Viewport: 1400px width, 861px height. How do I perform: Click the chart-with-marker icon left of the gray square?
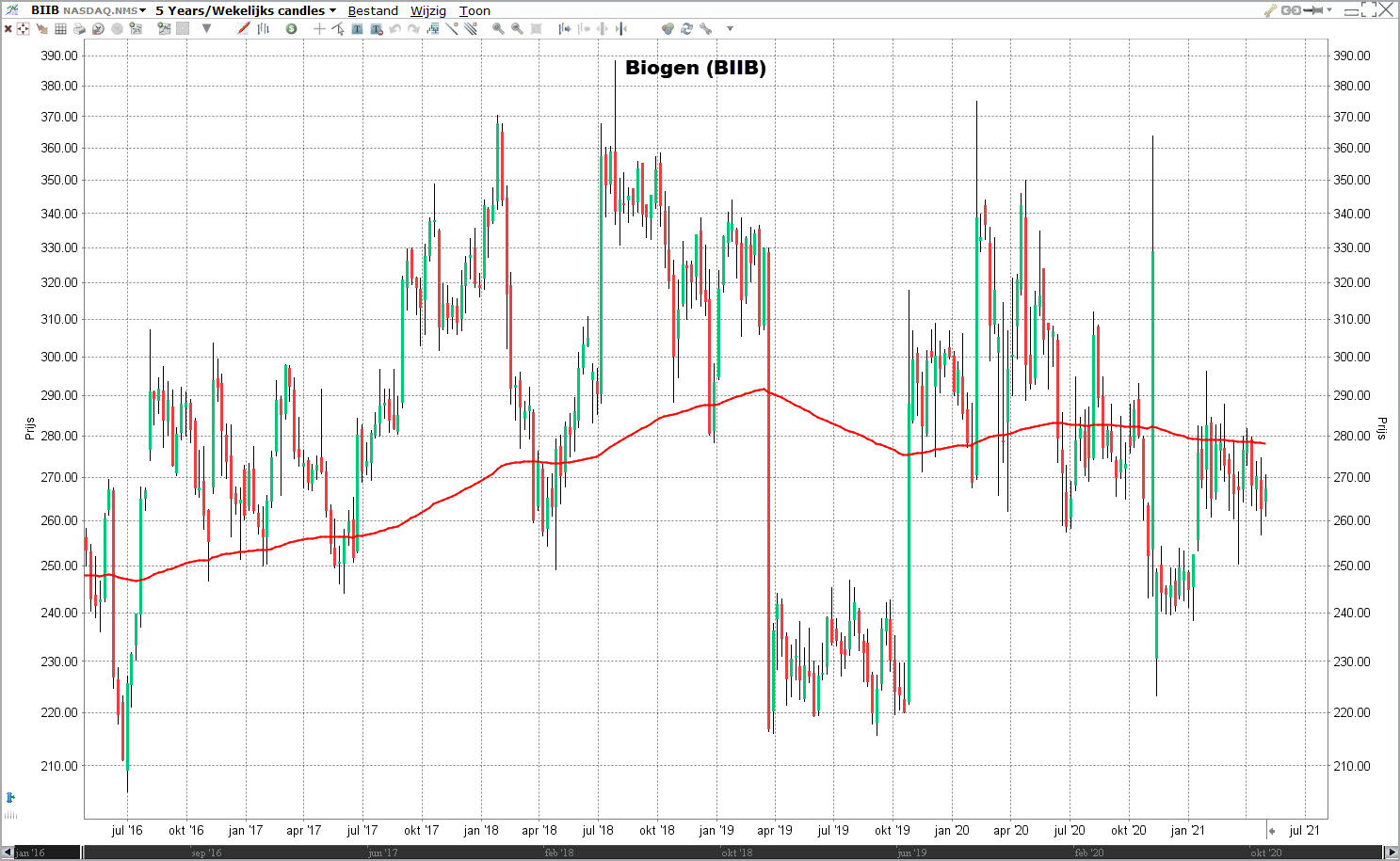pos(165,29)
